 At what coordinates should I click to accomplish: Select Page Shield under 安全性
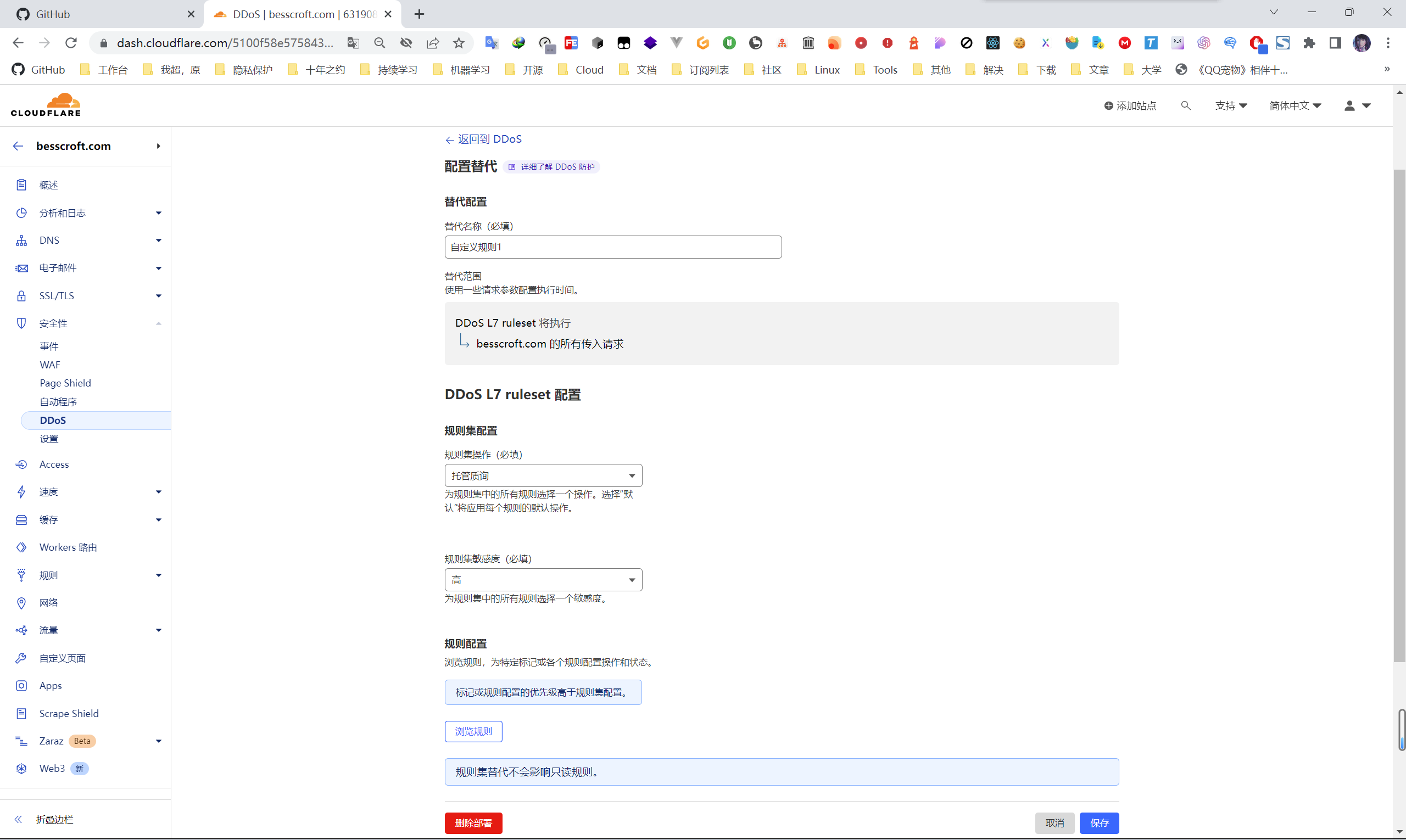click(x=65, y=383)
